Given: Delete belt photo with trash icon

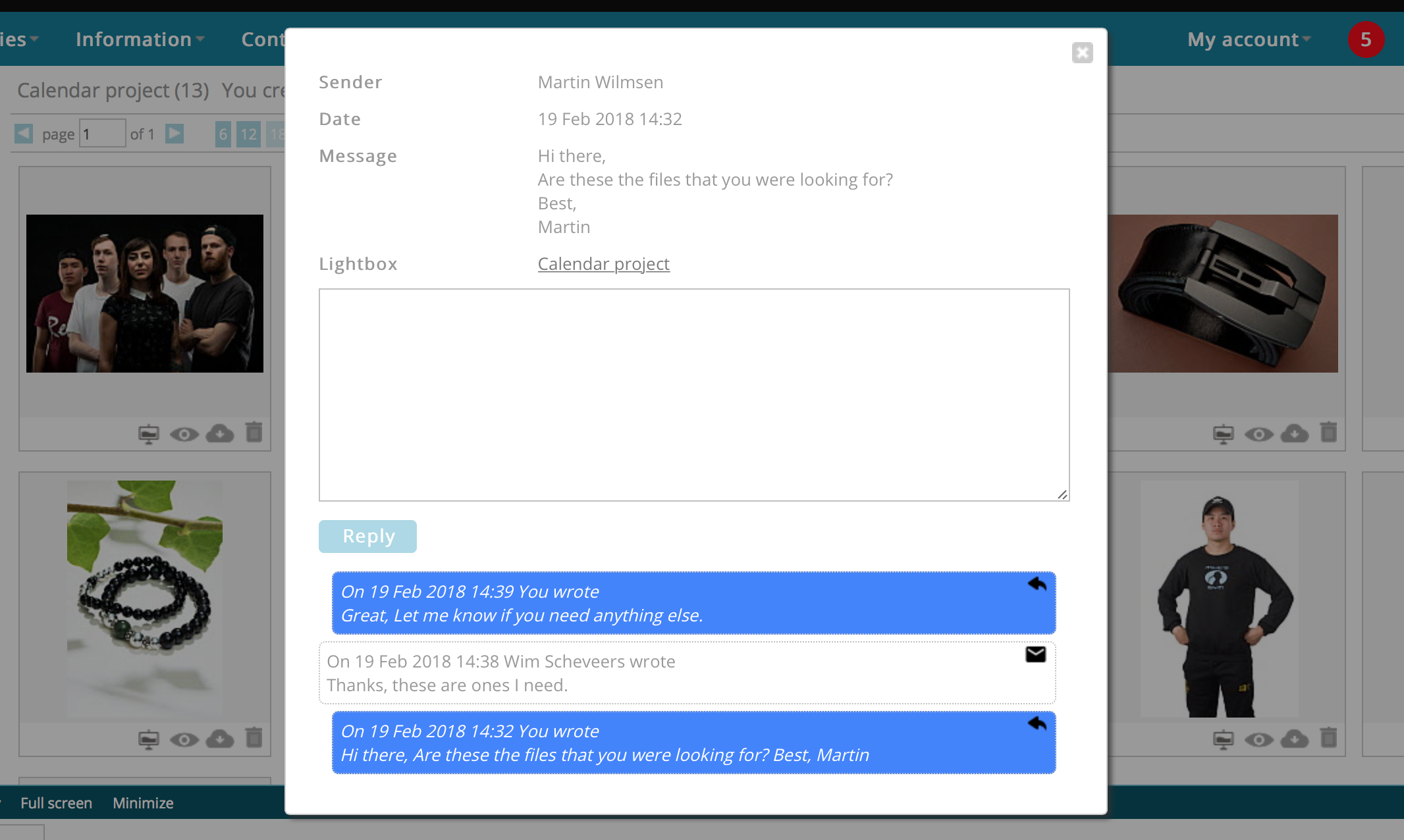Looking at the screenshot, I should click(x=1329, y=433).
